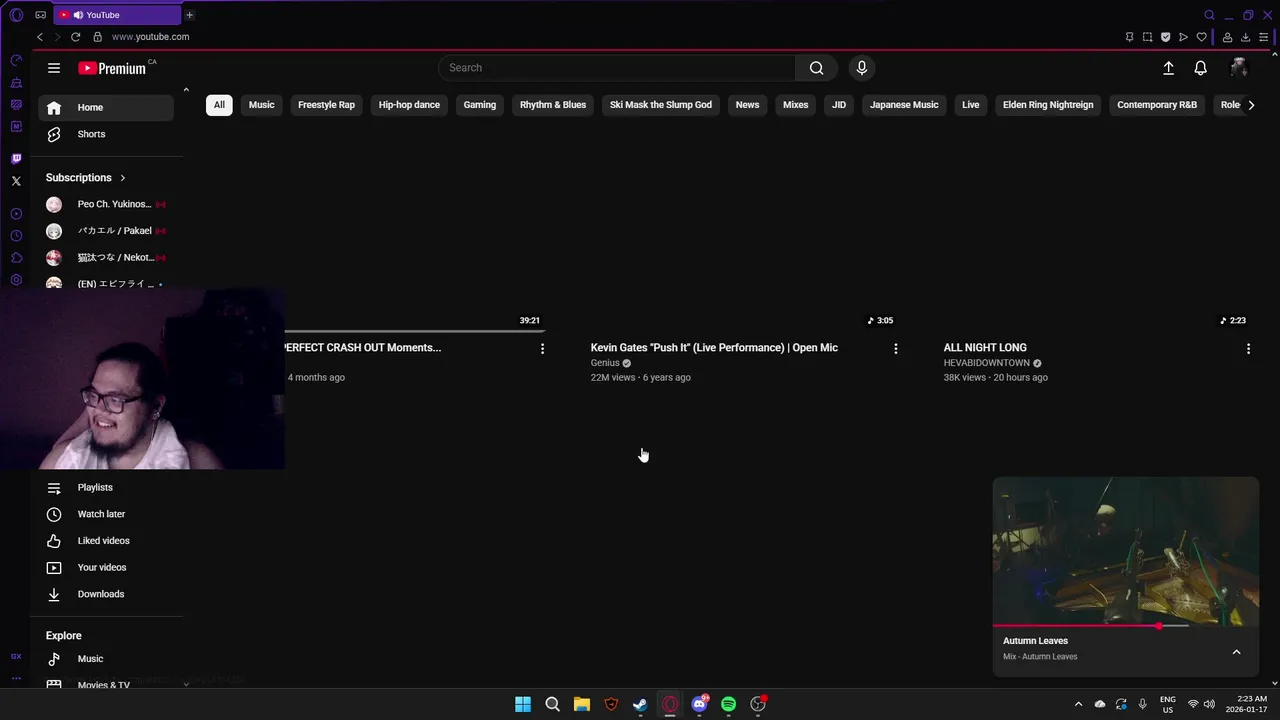Image resolution: width=1280 pixels, height=720 pixels.
Task: Select the Elden Ring Nightreign chip
Action: click(x=1048, y=105)
